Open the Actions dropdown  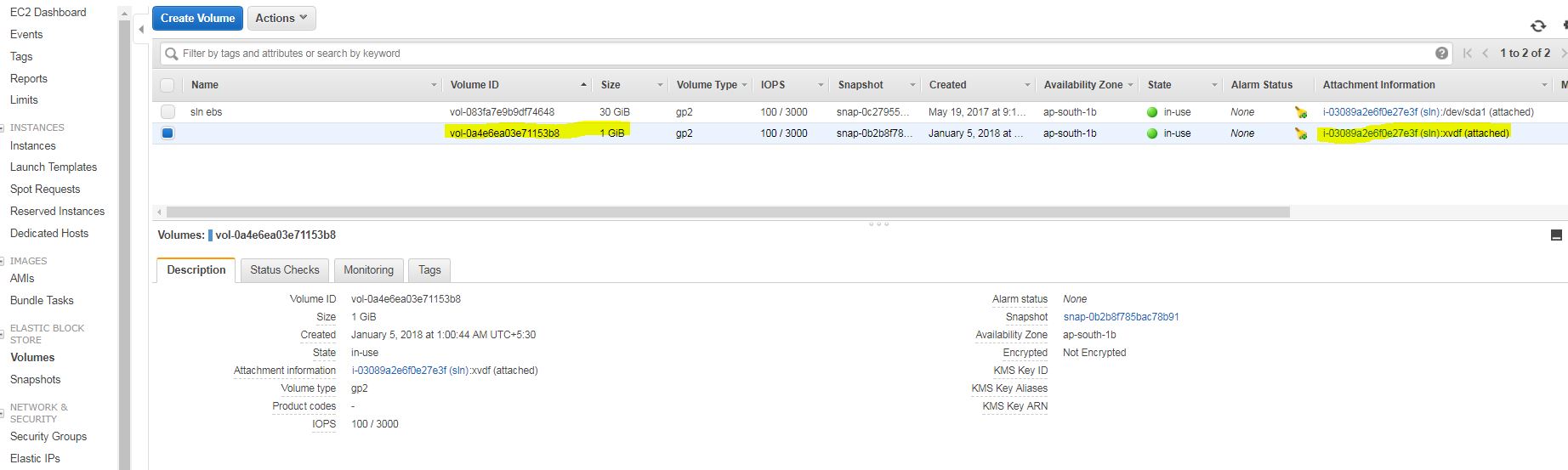(x=281, y=18)
